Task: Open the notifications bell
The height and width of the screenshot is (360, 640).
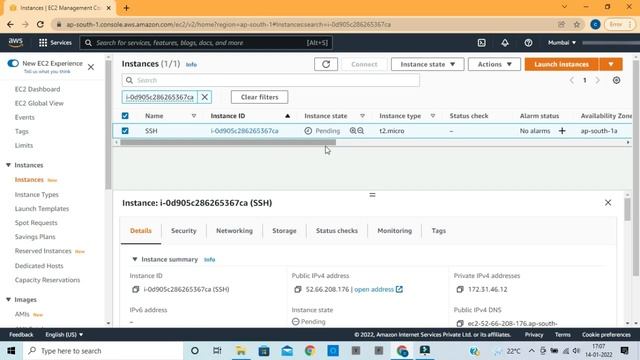Action: (505, 42)
